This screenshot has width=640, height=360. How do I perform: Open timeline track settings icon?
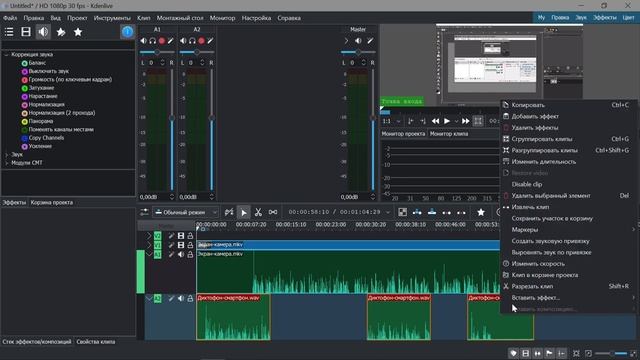click(144, 212)
